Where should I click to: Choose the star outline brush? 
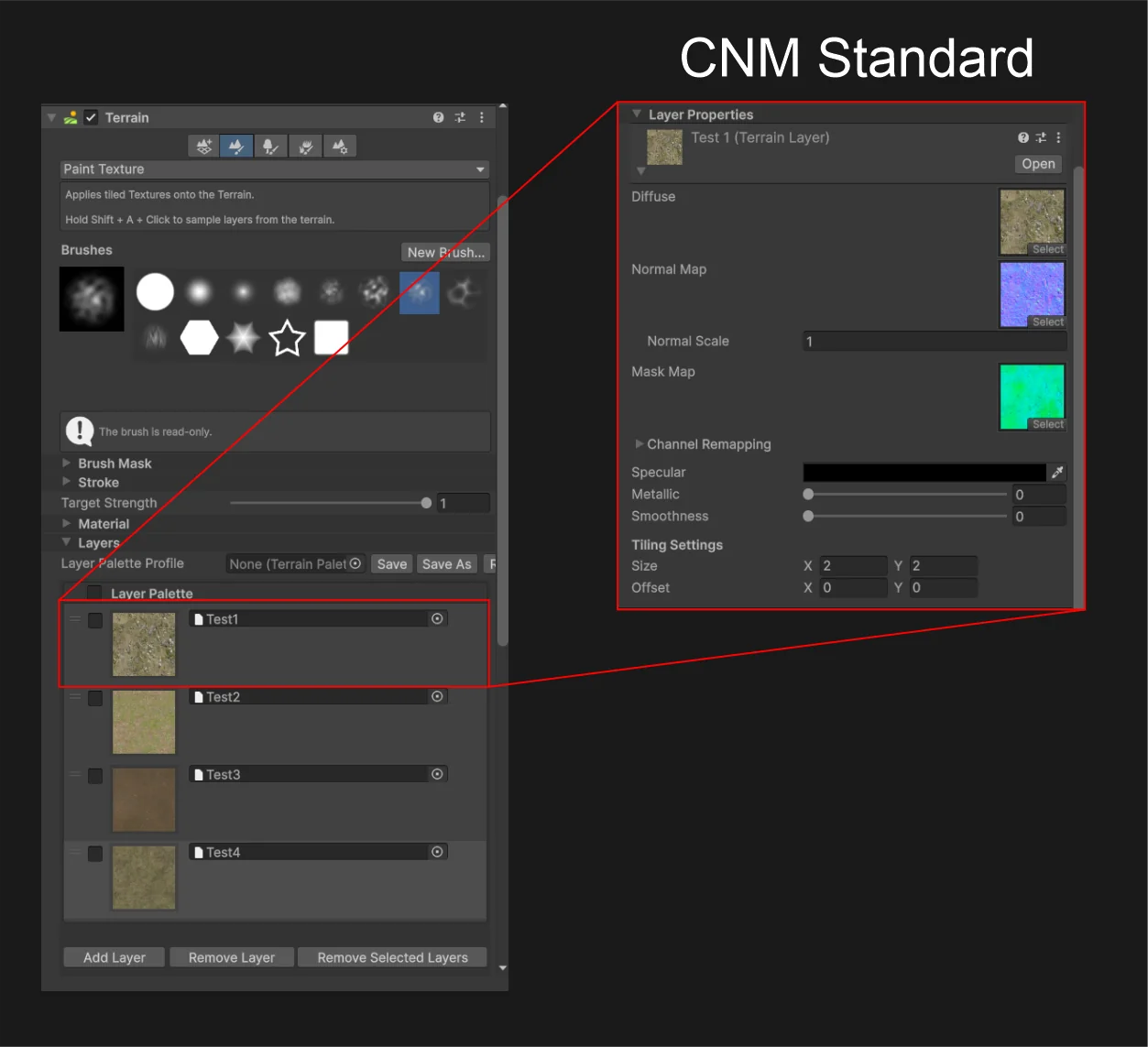click(288, 338)
